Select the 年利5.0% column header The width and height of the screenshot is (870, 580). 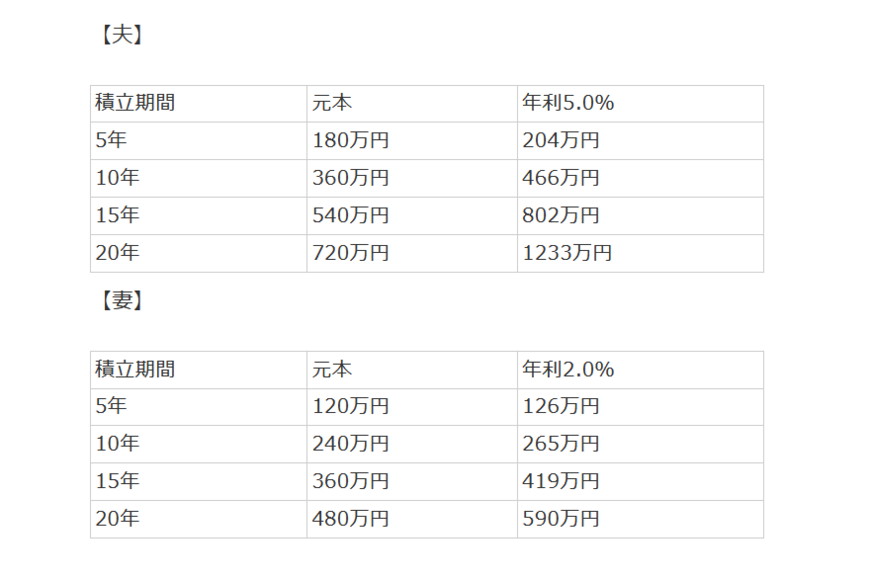click(568, 103)
